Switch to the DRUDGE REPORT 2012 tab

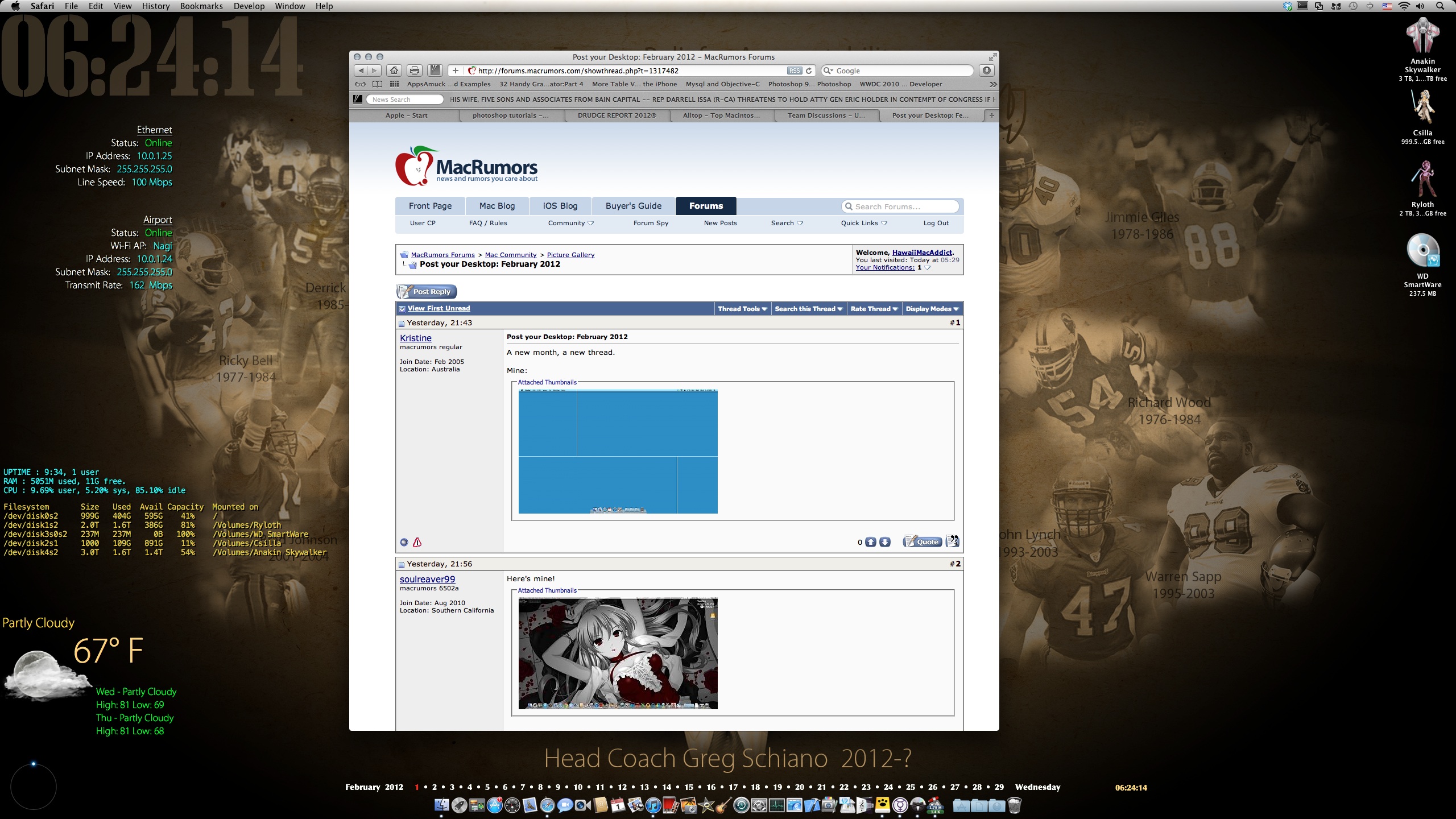coord(617,115)
